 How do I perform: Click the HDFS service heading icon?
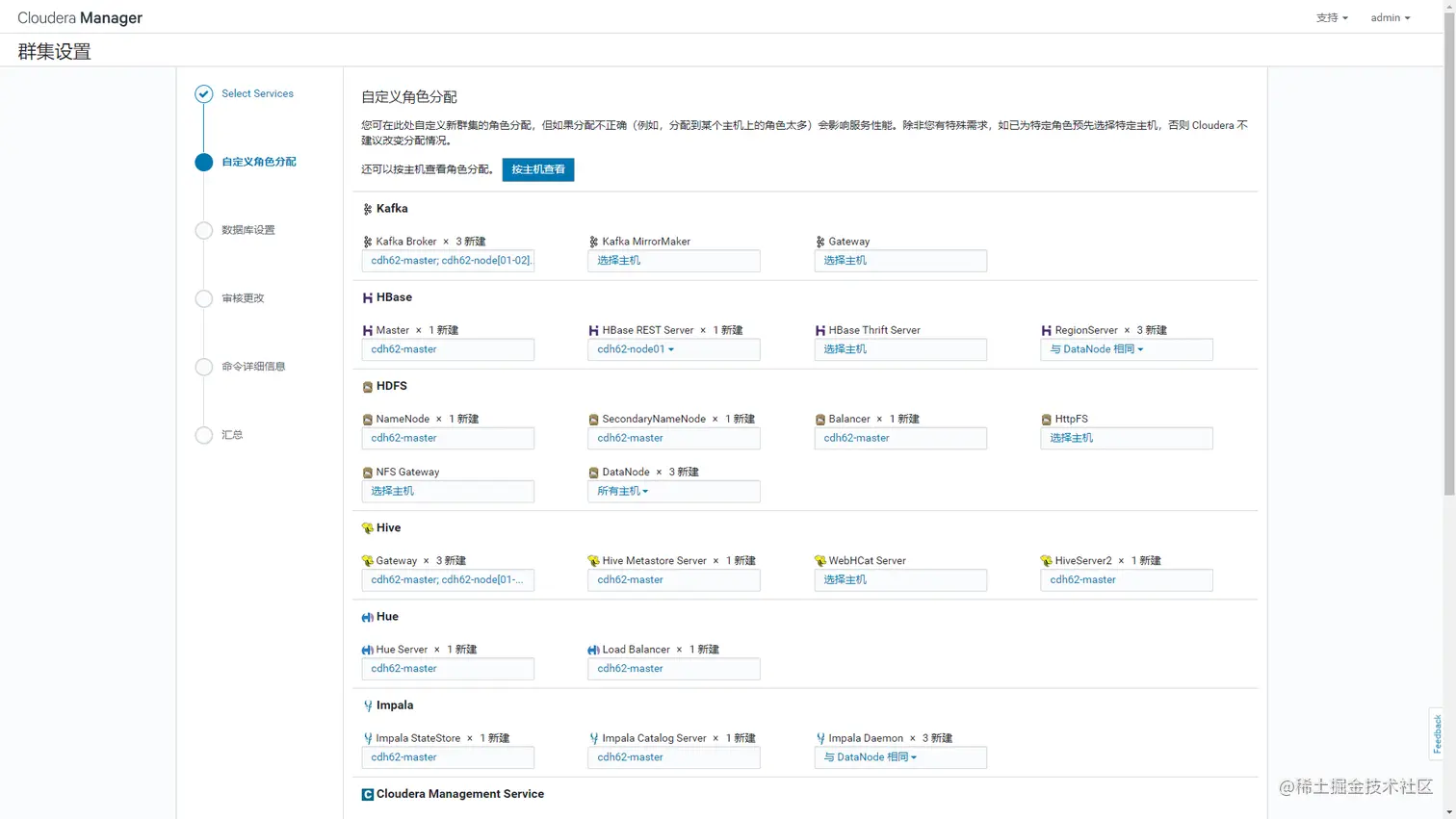367,387
